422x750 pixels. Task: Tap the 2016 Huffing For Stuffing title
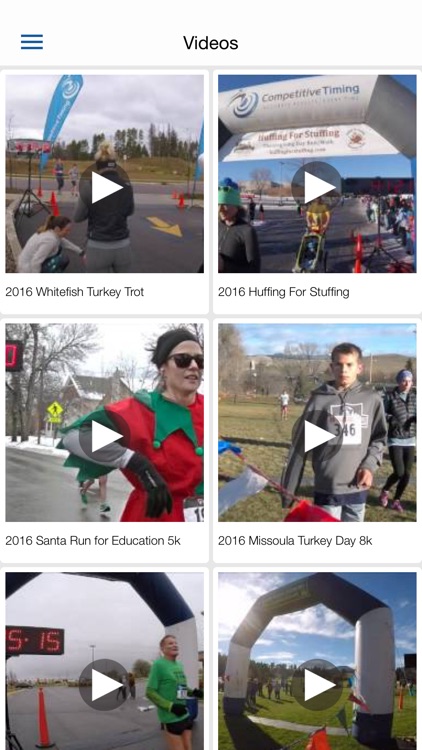point(284,292)
